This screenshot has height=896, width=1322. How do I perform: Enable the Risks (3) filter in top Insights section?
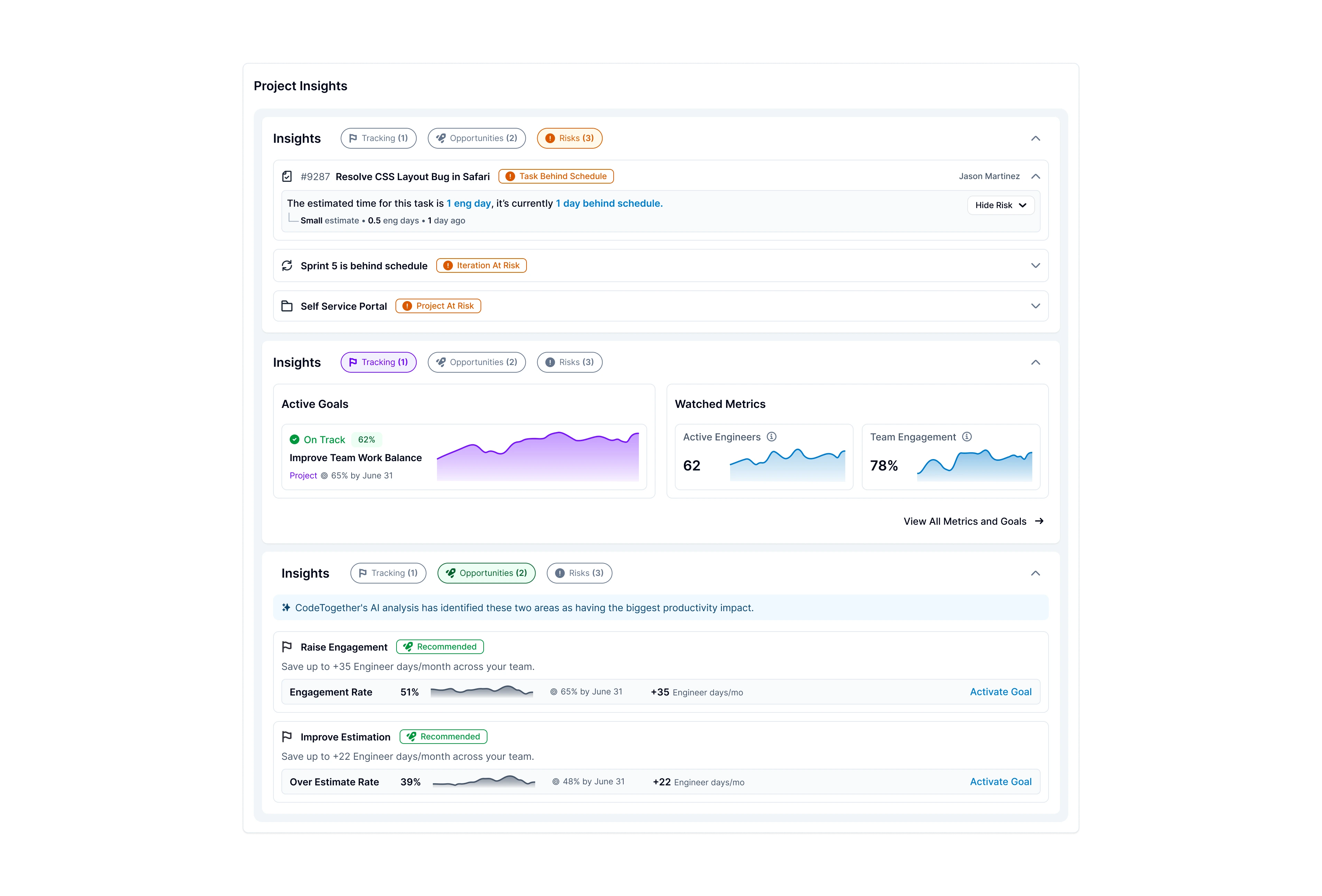[x=569, y=138]
